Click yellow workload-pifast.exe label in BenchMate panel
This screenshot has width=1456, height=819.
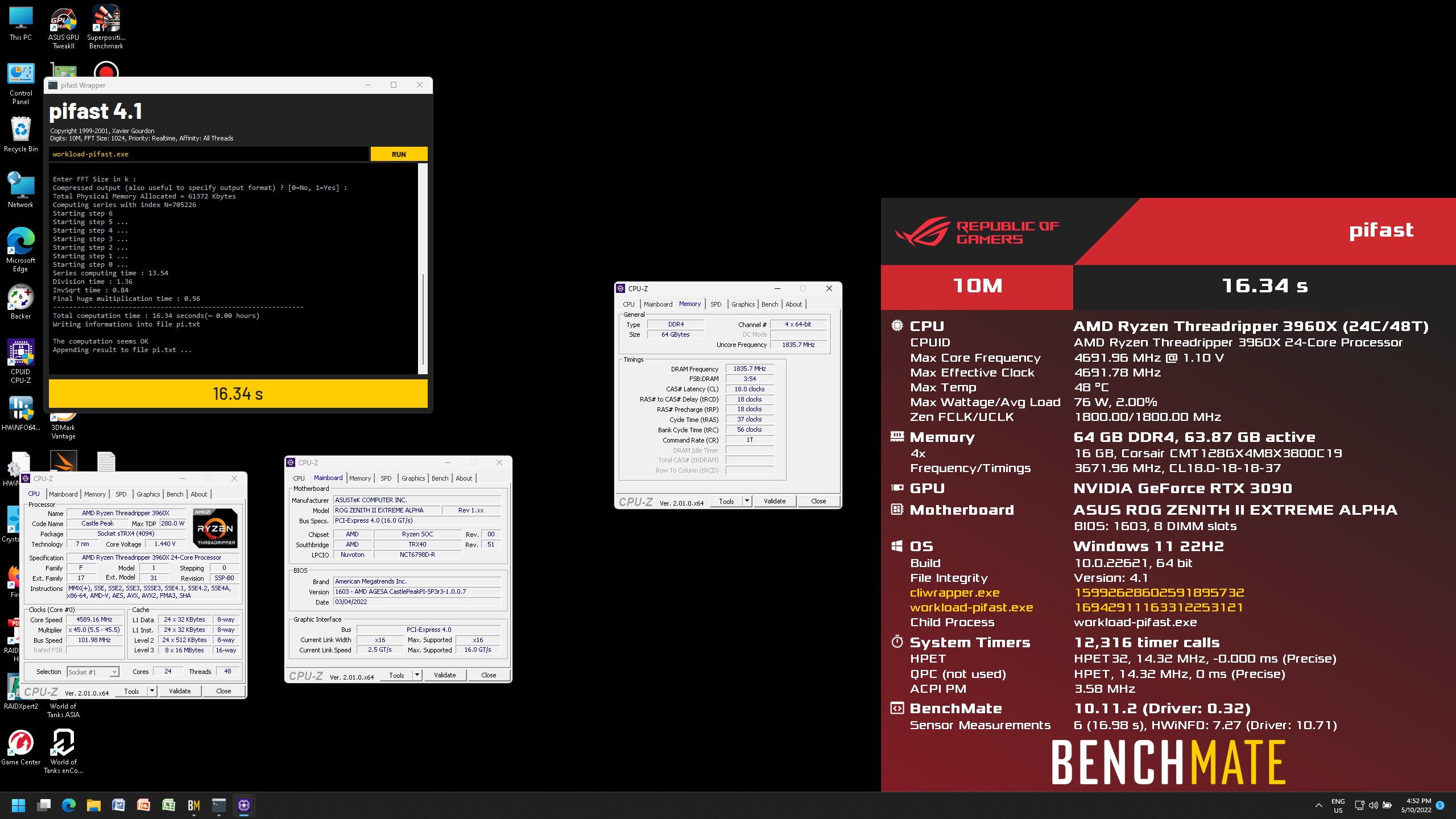(971, 607)
